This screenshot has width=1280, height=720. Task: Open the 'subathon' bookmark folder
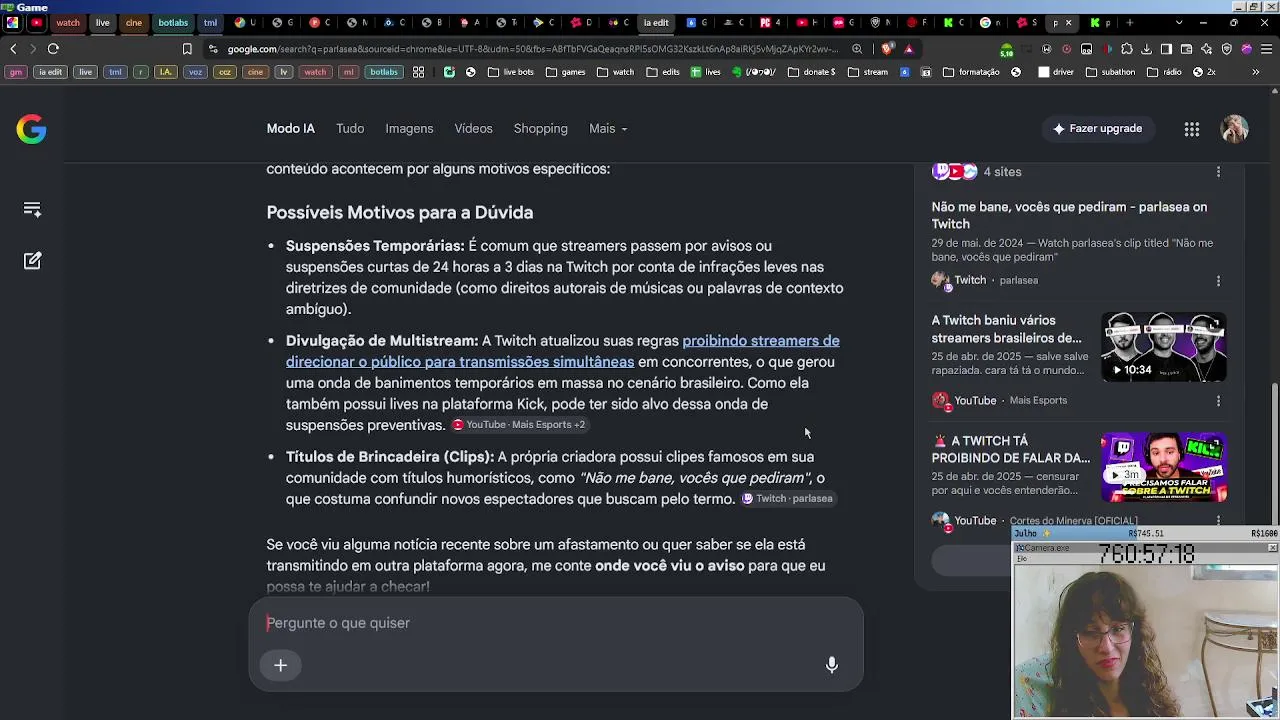(x=1110, y=72)
